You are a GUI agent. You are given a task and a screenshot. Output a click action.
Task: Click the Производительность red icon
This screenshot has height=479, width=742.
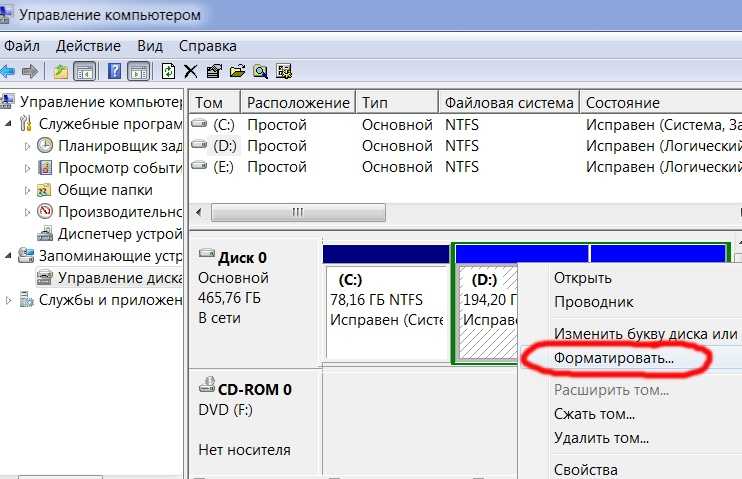45,211
